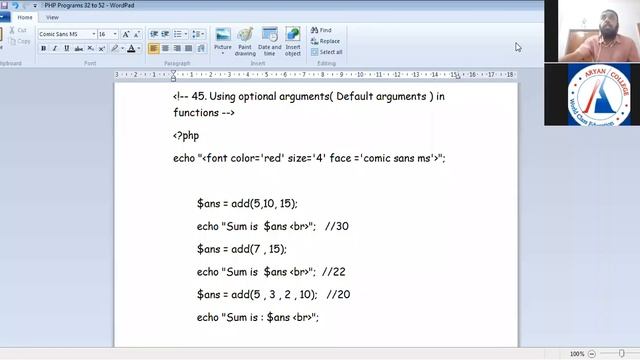Image resolution: width=640 pixels, height=360 pixels.
Task: Open Replace in the Editing group
Action: point(325,41)
